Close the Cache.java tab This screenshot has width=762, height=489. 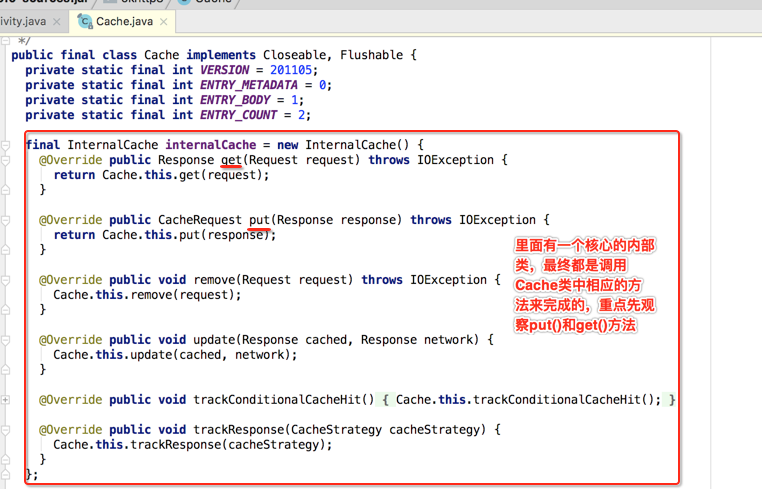(164, 22)
